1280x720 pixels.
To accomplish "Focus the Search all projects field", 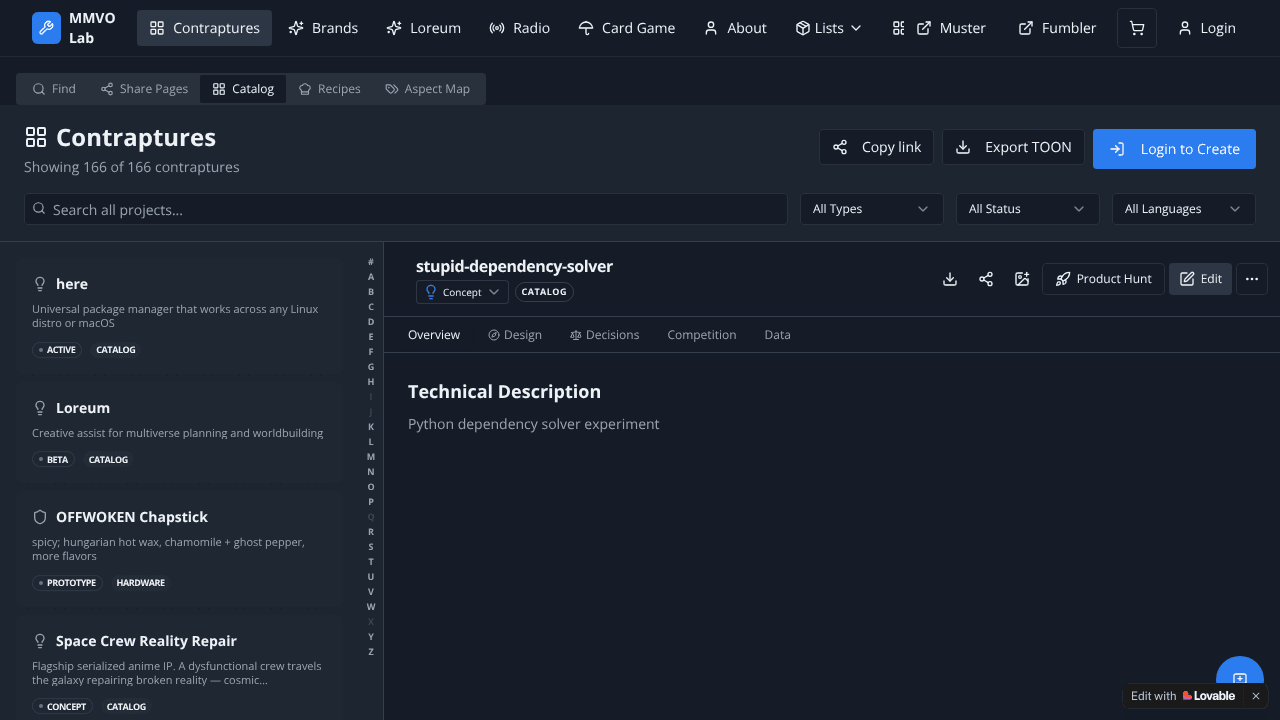I will pos(406,209).
